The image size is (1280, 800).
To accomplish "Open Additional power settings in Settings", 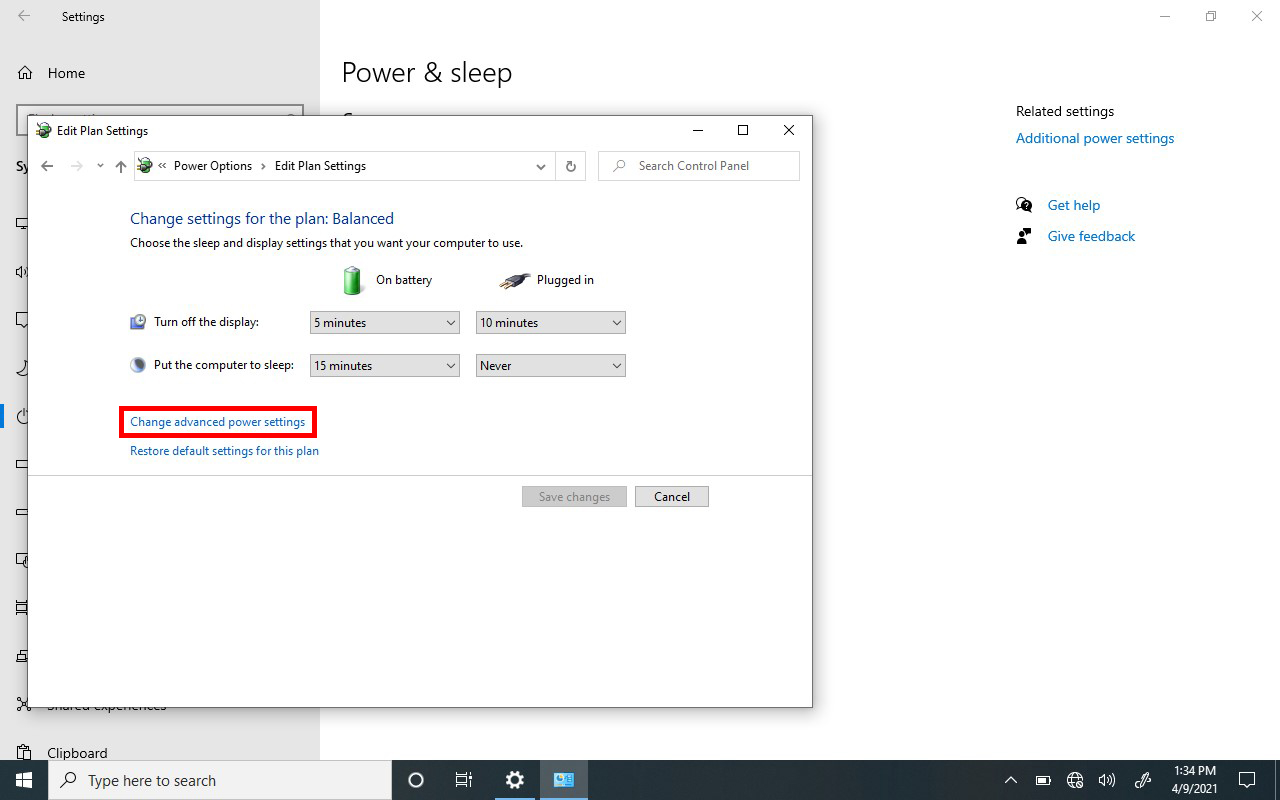I will (1095, 139).
